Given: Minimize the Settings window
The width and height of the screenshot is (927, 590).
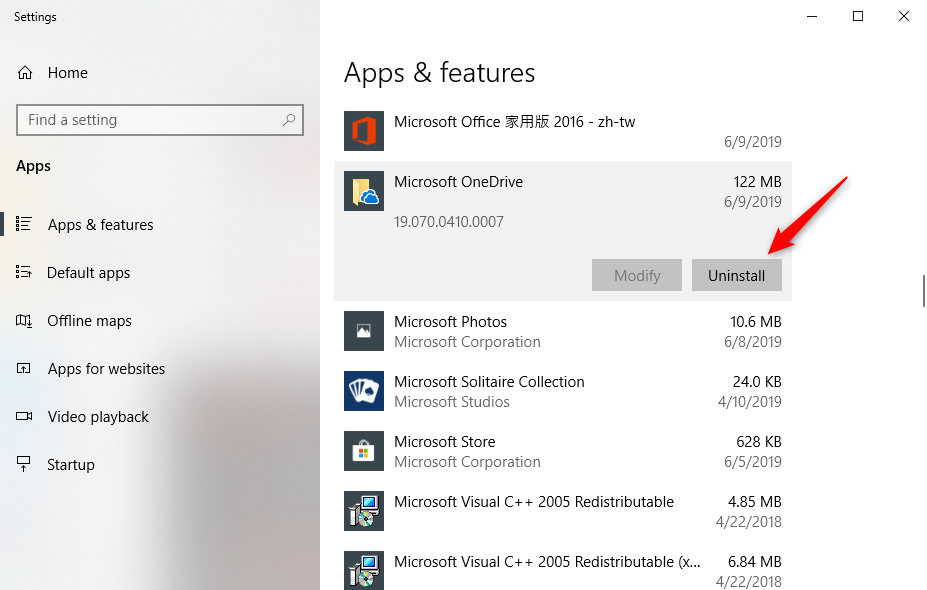Looking at the screenshot, I should coord(812,16).
